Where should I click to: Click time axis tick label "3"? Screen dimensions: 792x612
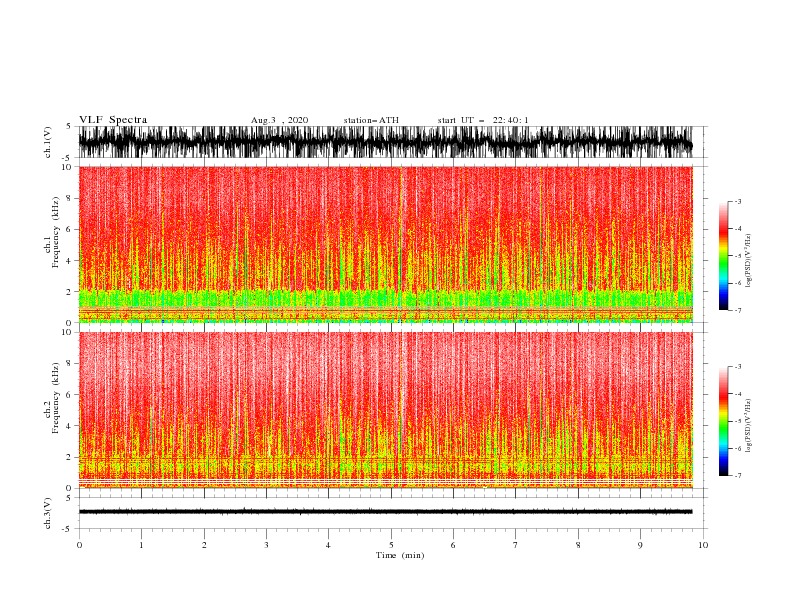pos(267,545)
